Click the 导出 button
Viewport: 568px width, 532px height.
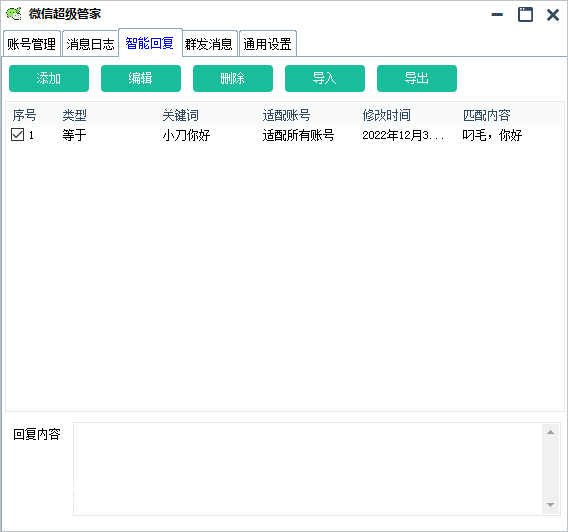[417, 78]
